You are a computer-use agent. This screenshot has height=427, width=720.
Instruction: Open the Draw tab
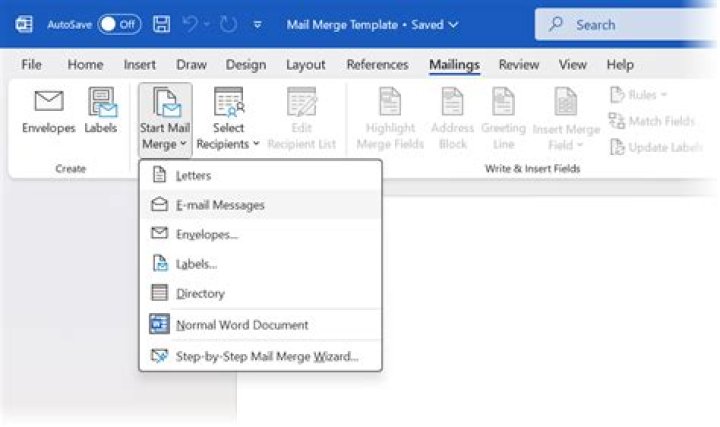pos(191,65)
